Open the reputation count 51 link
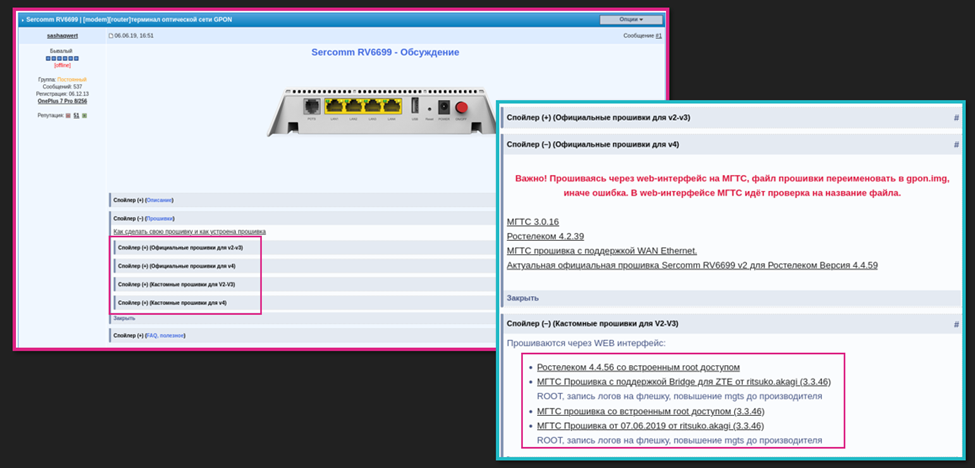The width and height of the screenshot is (975, 468). pos(76,115)
